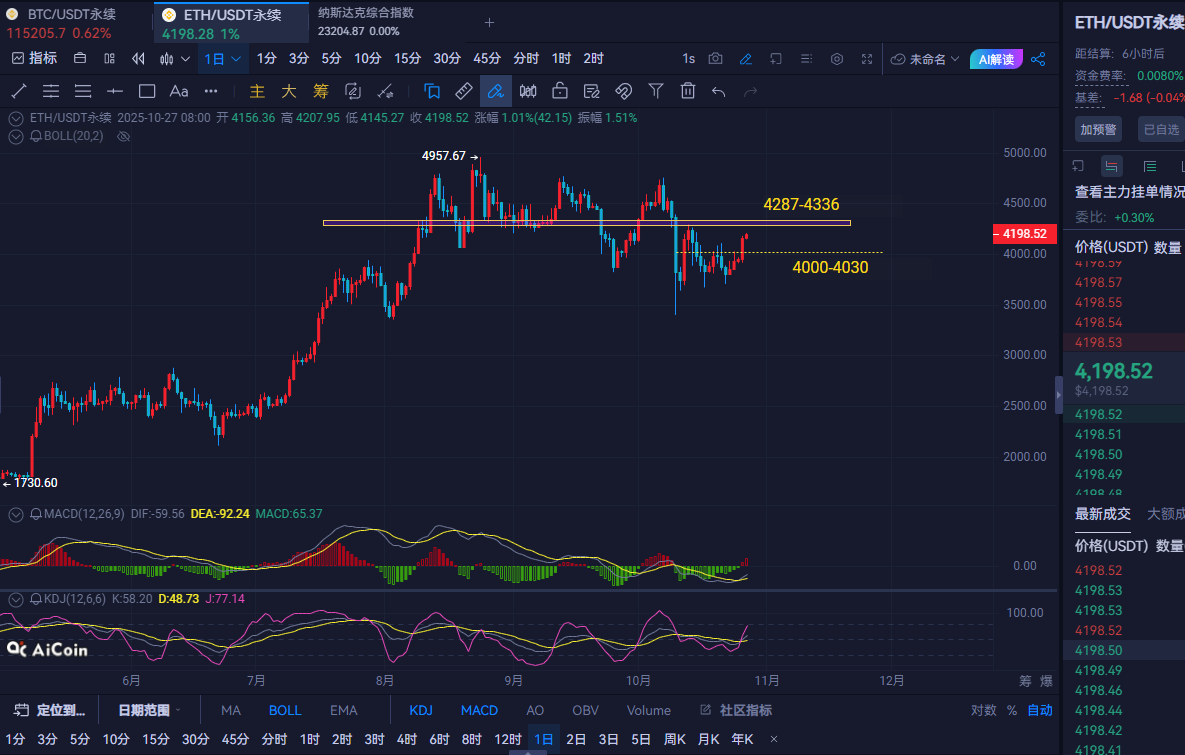Image resolution: width=1185 pixels, height=755 pixels.
Task: Undo the last drawing action
Action: click(718, 91)
